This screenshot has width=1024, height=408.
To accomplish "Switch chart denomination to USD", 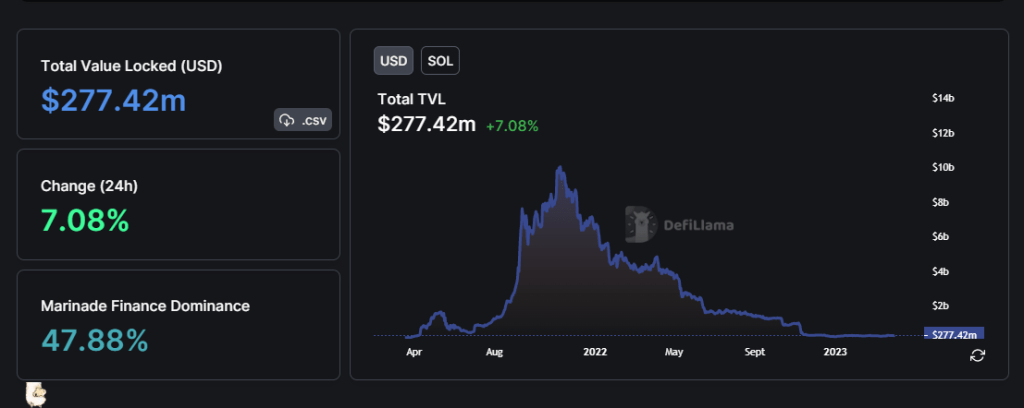I will tap(394, 61).
